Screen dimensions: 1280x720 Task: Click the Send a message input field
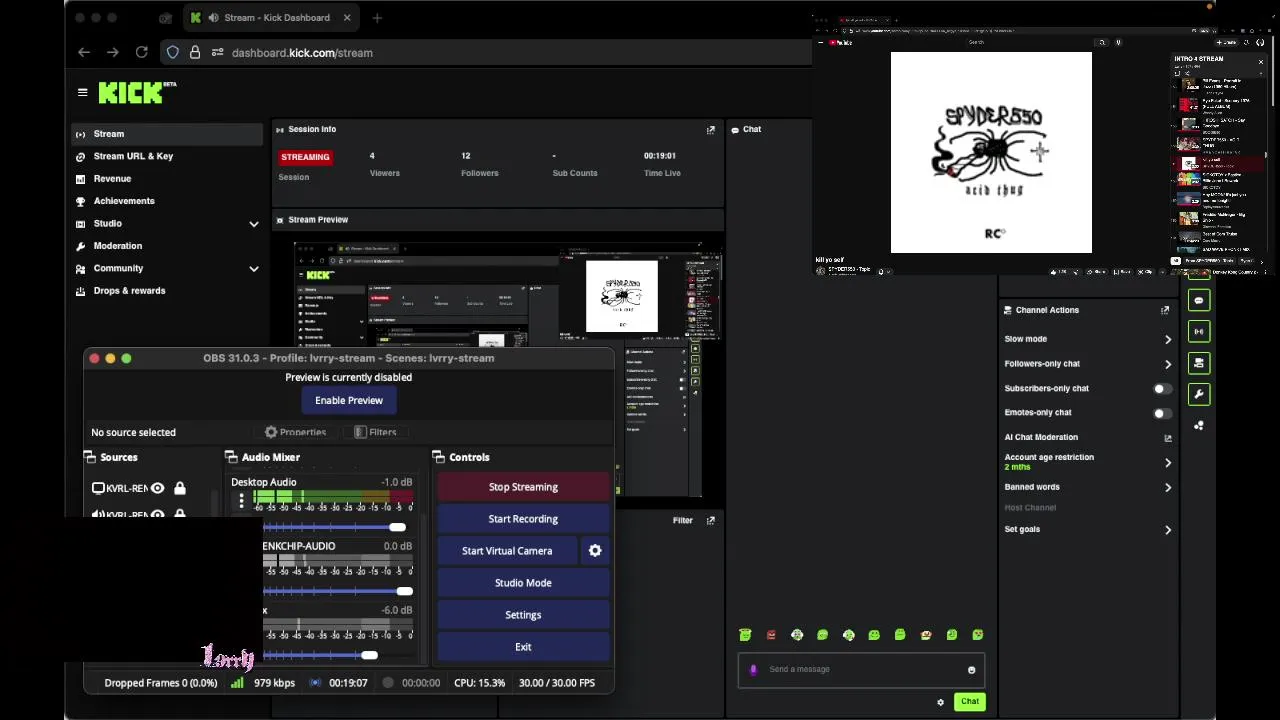tap(861, 670)
